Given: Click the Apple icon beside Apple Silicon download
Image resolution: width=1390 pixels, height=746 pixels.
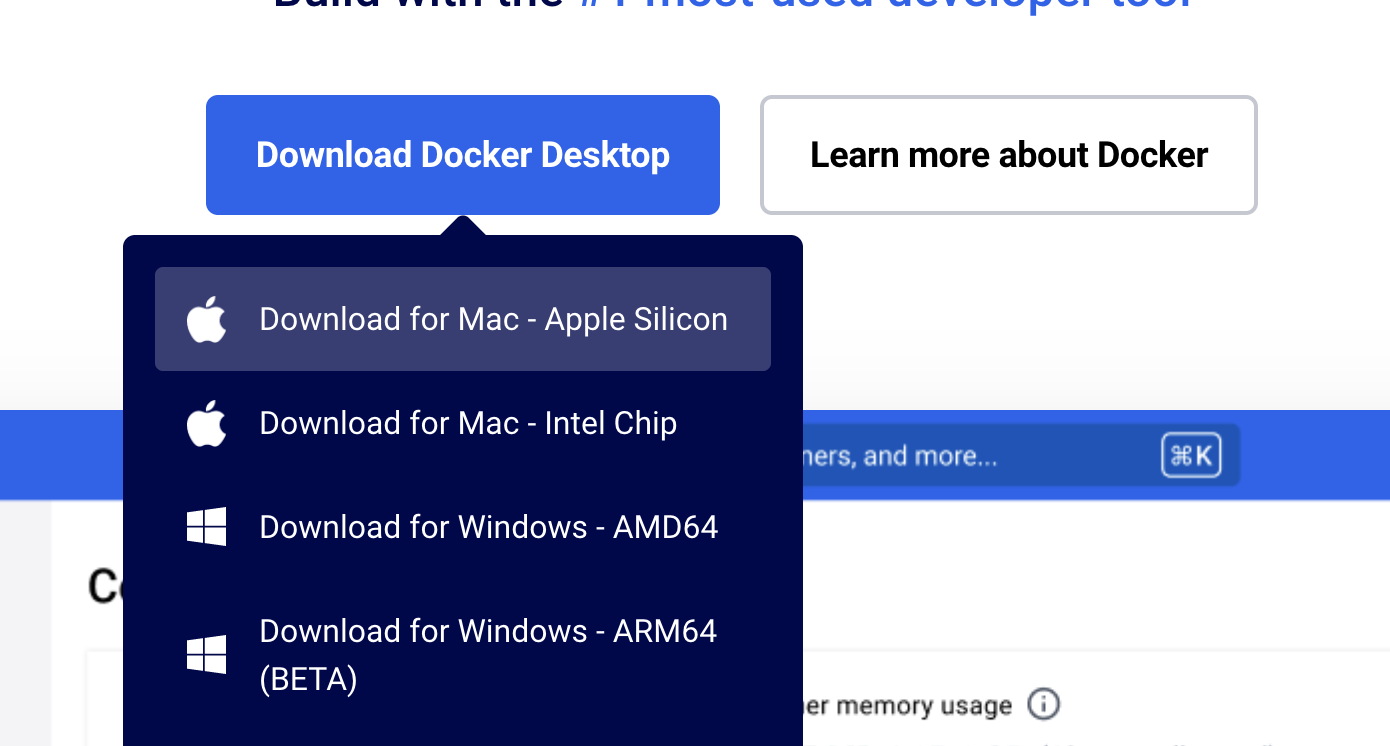Looking at the screenshot, I should click(206, 318).
